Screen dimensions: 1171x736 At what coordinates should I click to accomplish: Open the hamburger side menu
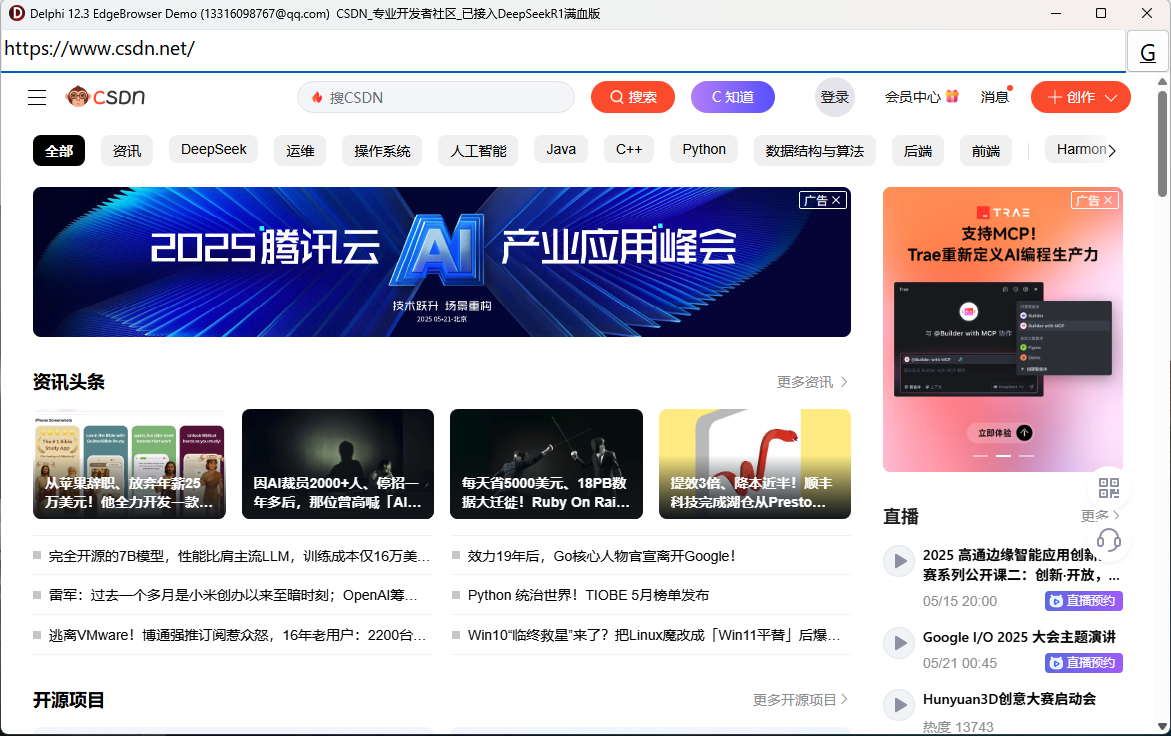pyautogui.click(x=37, y=97)
